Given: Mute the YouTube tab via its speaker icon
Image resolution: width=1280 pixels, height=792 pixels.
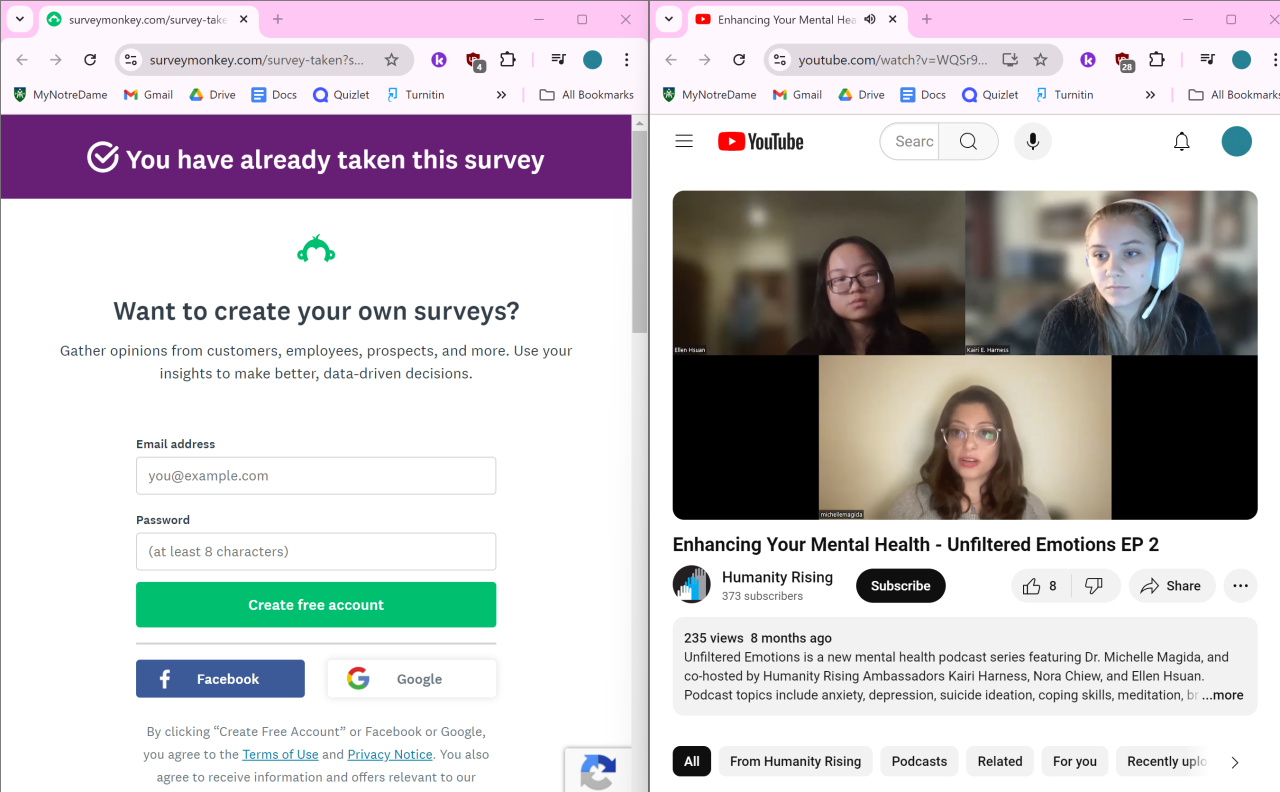Looking at the screenshot, I should coord(870,19).
